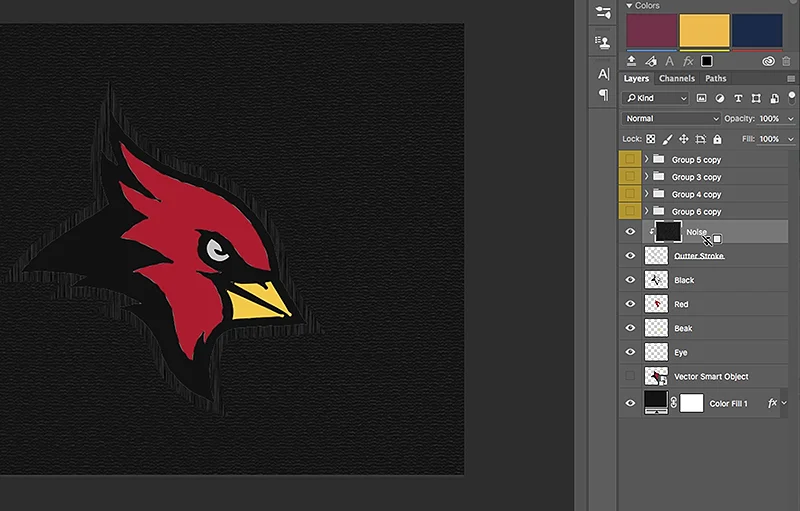Expand the Group 5 copy folder

[x=646, y=159]
